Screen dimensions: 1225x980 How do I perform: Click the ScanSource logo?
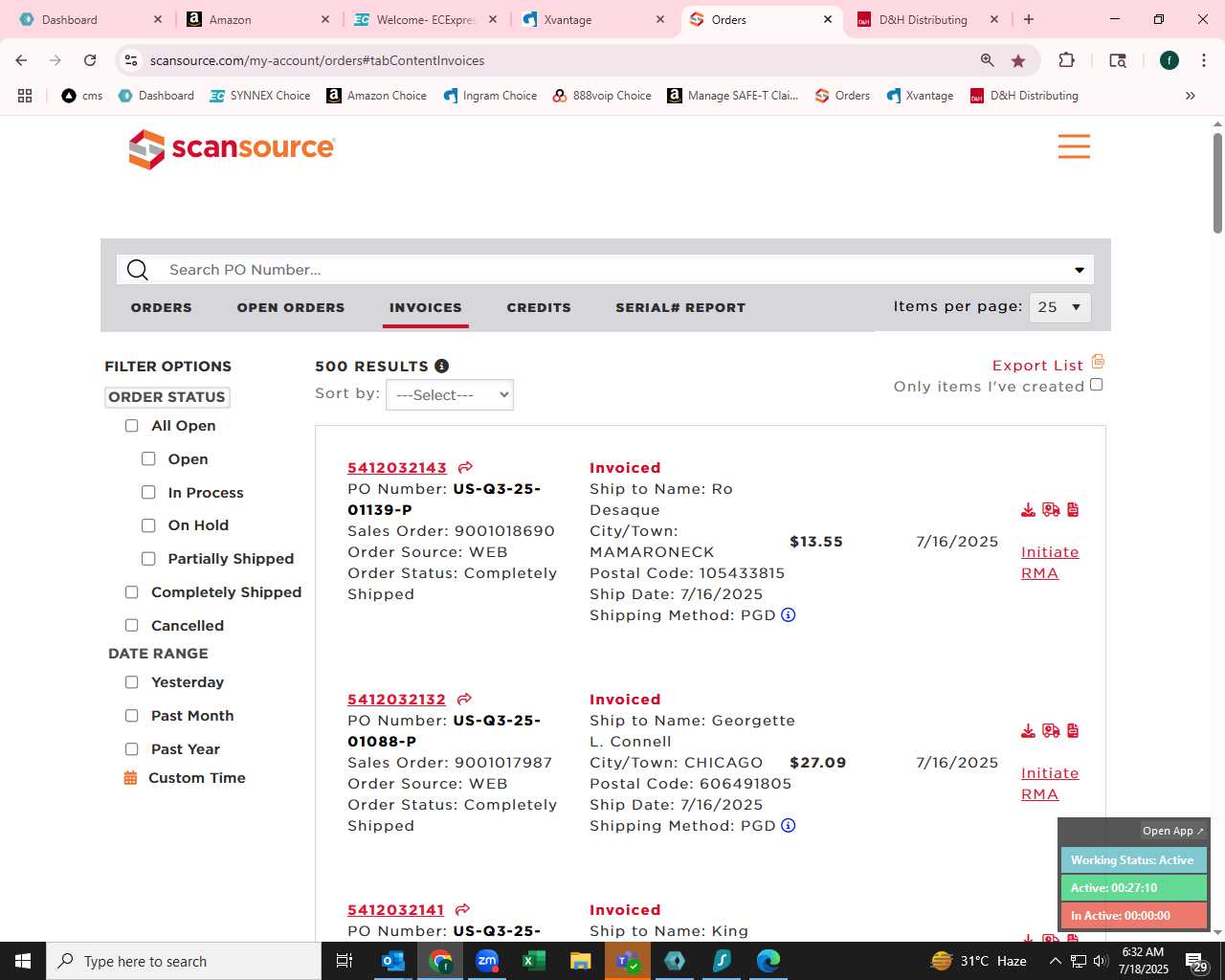click(x=232, y=148)
